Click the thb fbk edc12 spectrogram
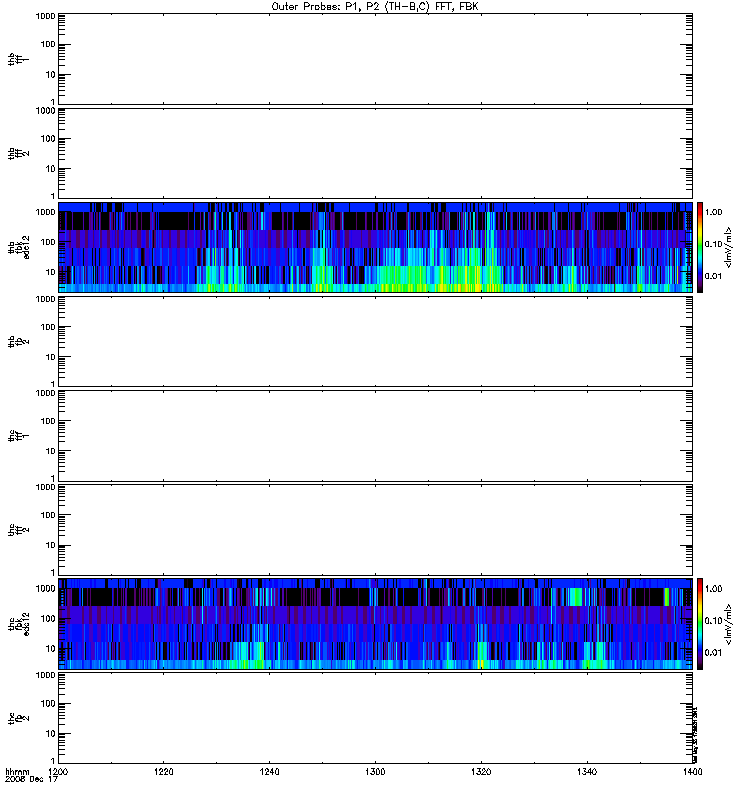 point(375,247)
